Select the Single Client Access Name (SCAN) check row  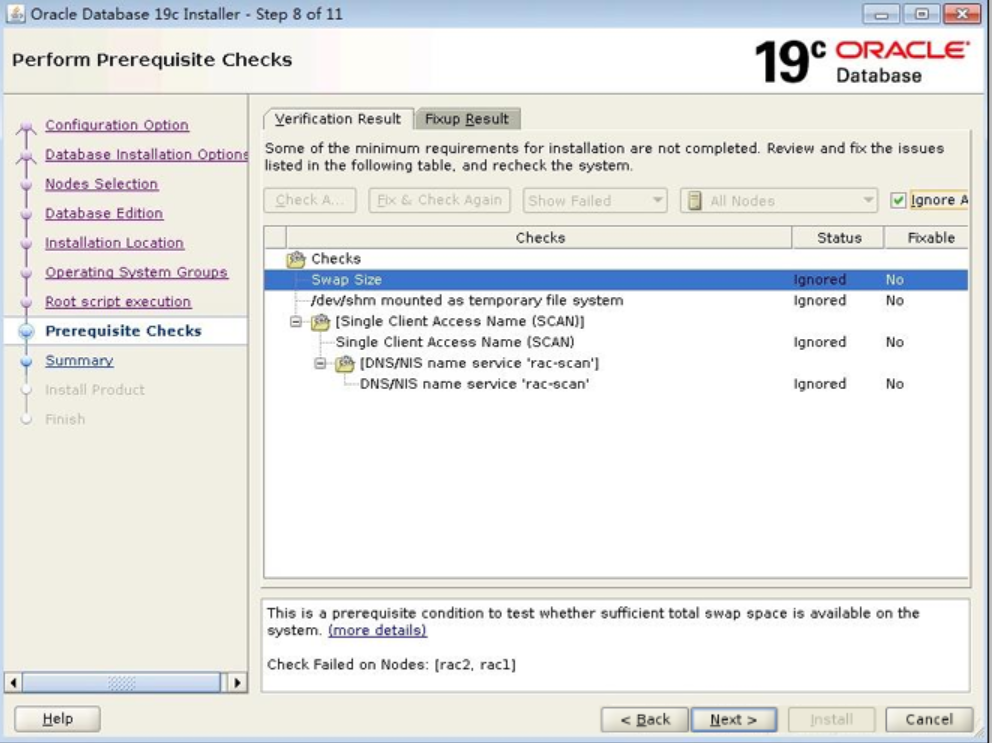pos(616,342)
